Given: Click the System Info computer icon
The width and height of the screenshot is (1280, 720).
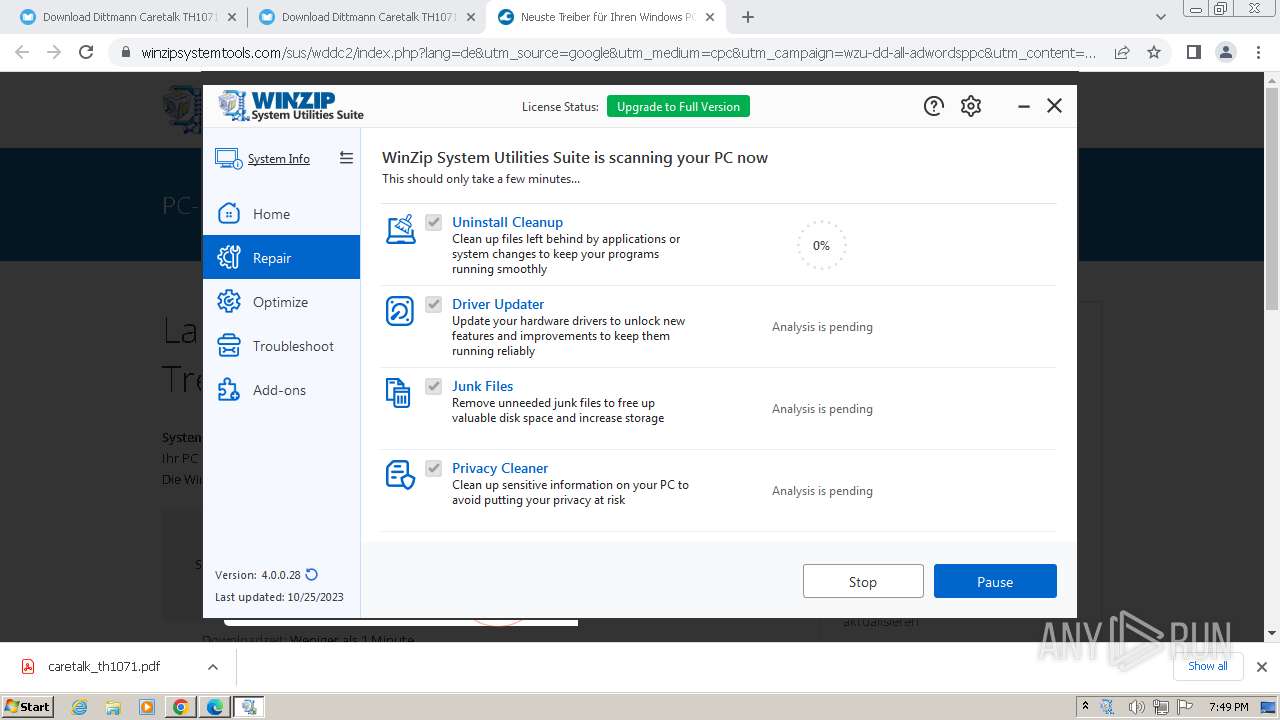Looking at the screenshot, I should (x=228, y=158).
